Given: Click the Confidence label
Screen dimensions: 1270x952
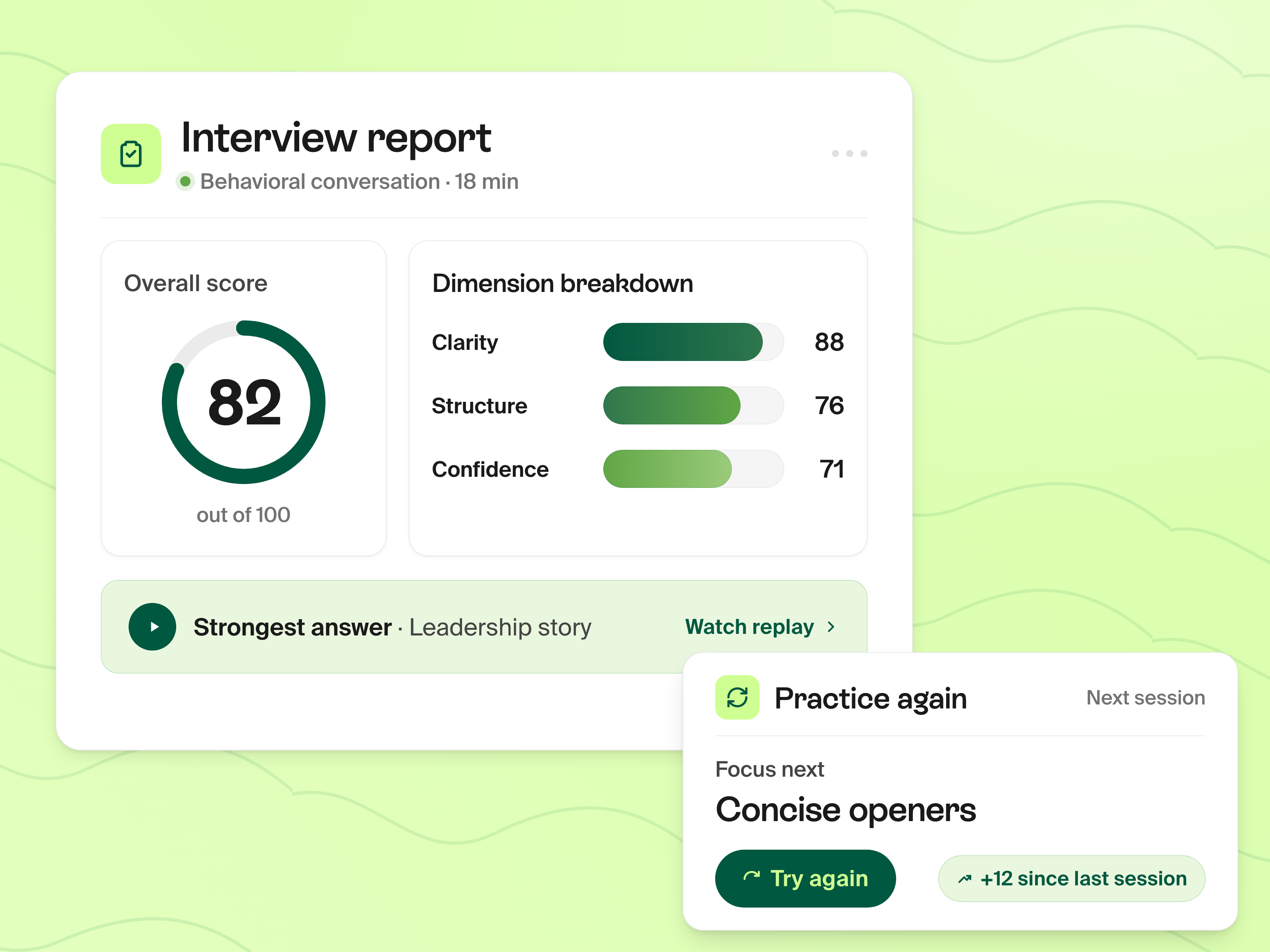Looking at the screenshot, I should pyautogui.click(x=490, y=469).
